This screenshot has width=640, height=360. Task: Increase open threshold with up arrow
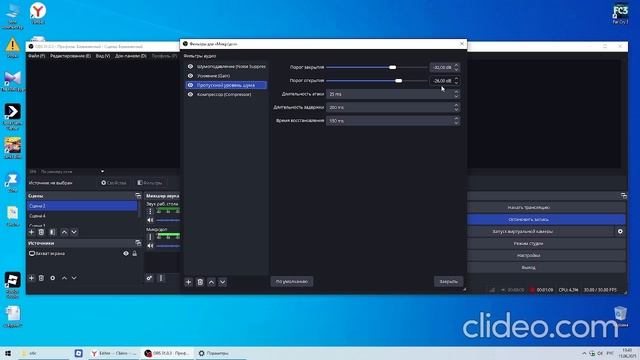tap(456, 79)
